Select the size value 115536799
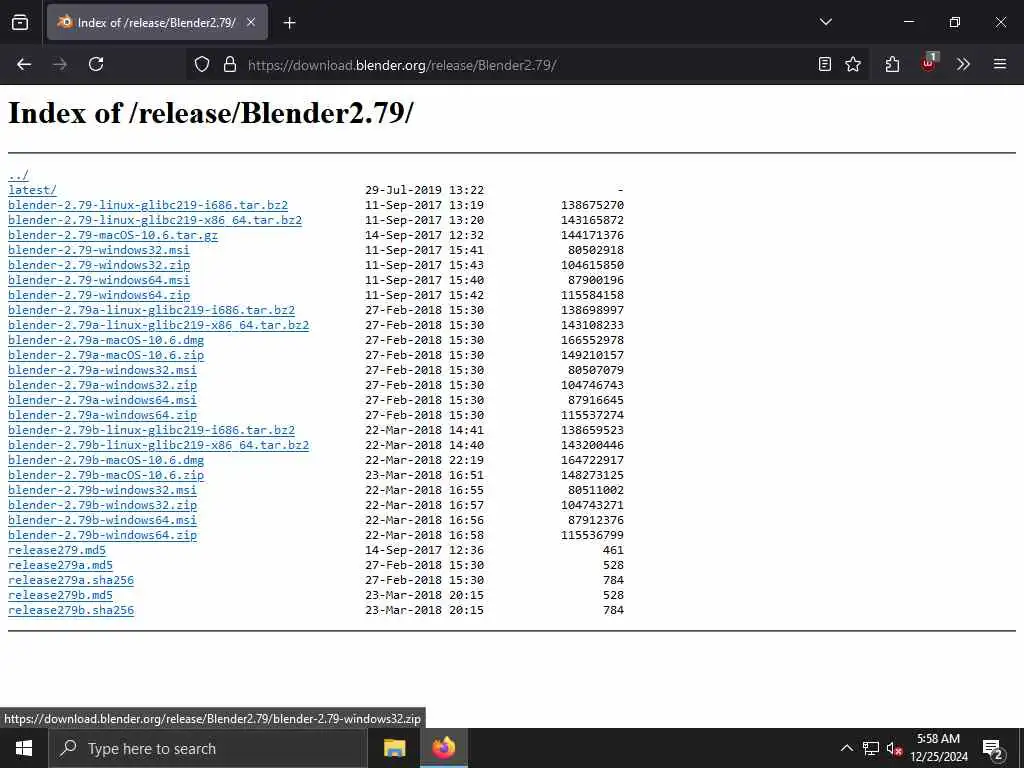This screenshot has height=768, width=1024. [x=592, y=536]
